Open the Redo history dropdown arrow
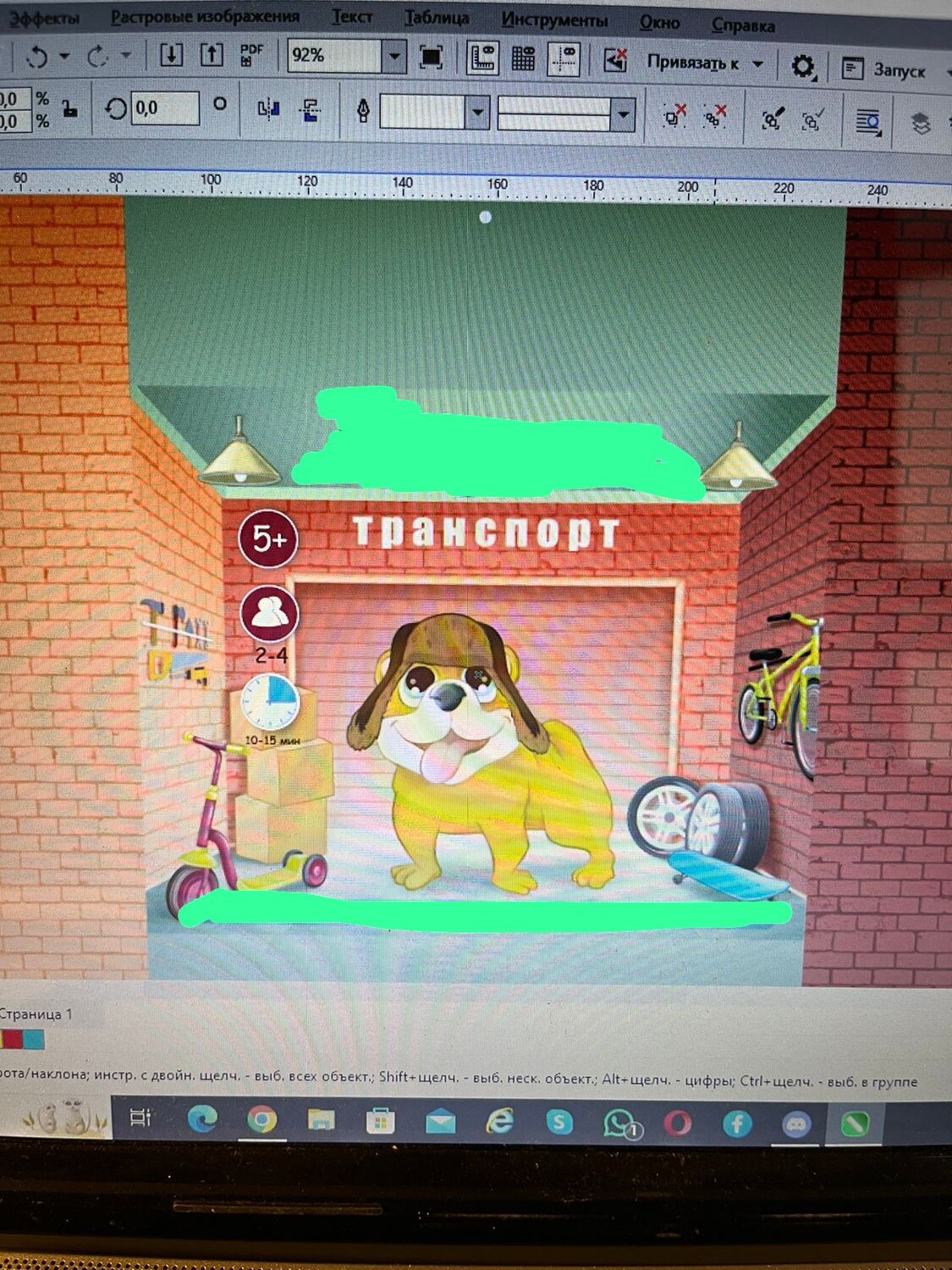Viewport: 952px width, 1270px height. click(126, 57)
